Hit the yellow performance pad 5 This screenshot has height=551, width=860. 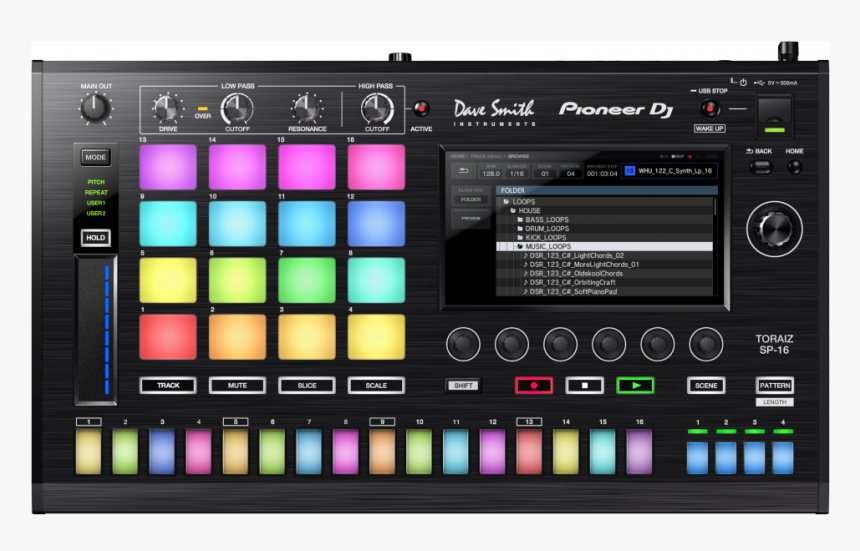(168, 280)
